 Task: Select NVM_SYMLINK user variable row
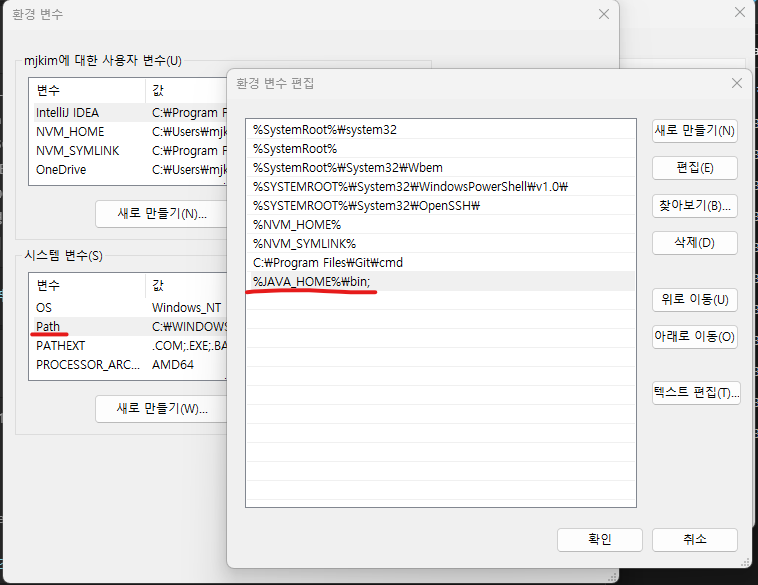tap(129, 150)
